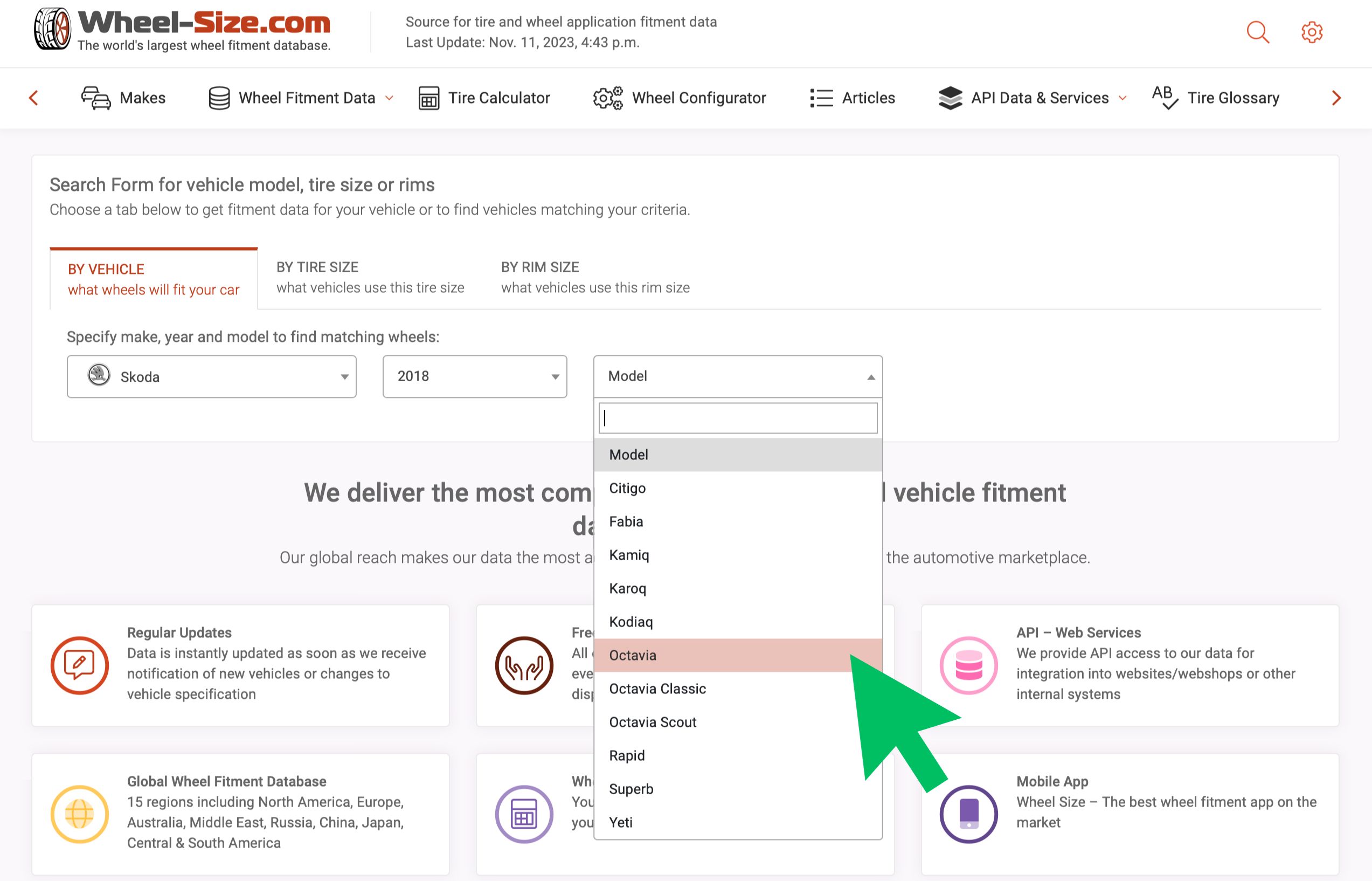Click the right navigation arrow
The image size is (1372, 881).
click(1336, 98)
